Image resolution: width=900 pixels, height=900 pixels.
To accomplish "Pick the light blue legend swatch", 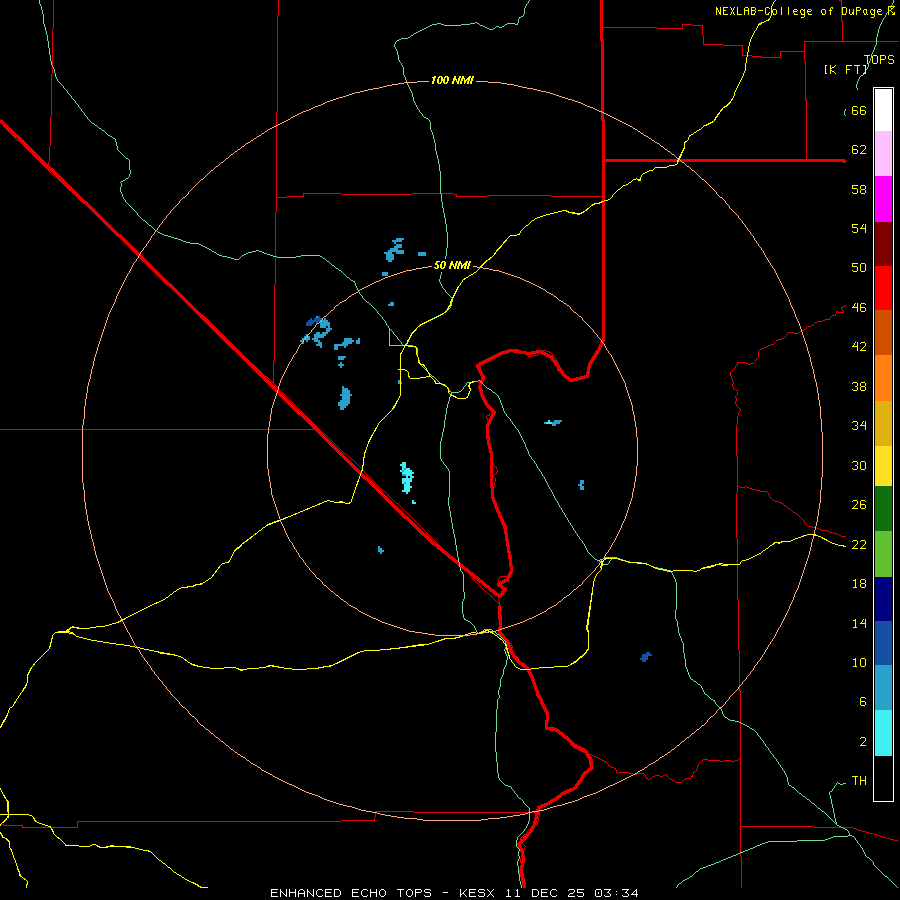I will pyautogui.click(x=883, y=688).
